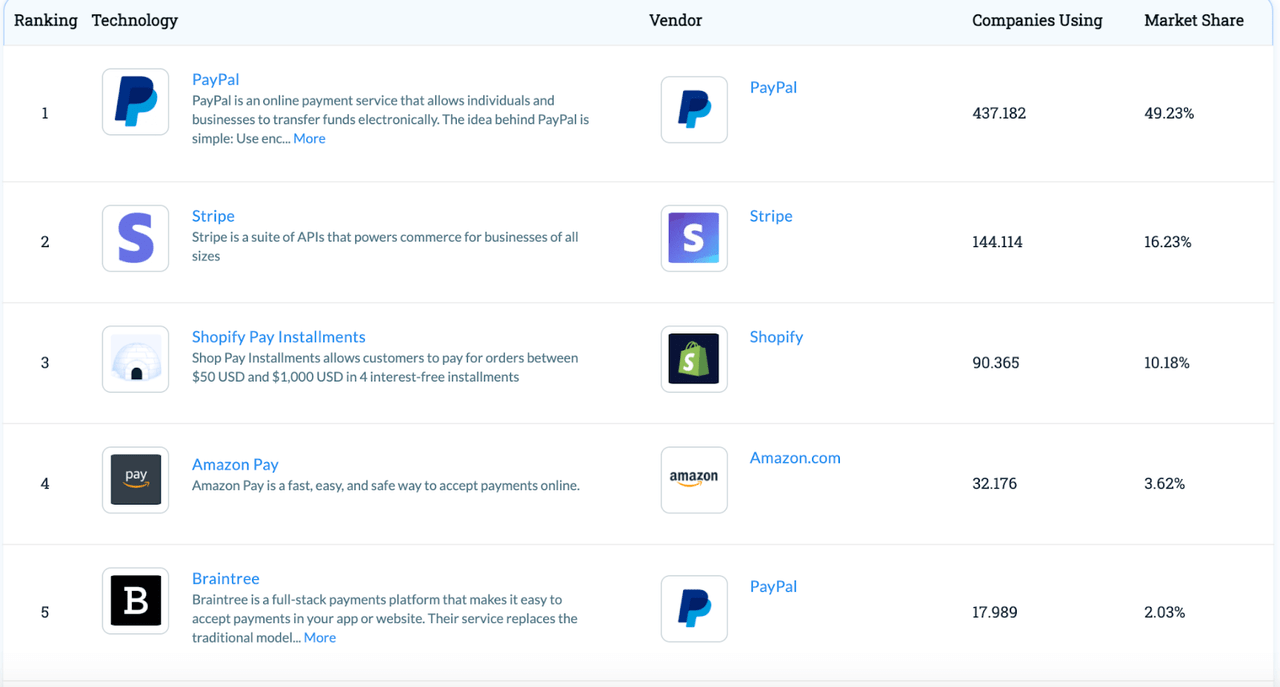Screen dimensions: 1280x687
Task: Click the Companies Using column header
Action: [1037, 20]
